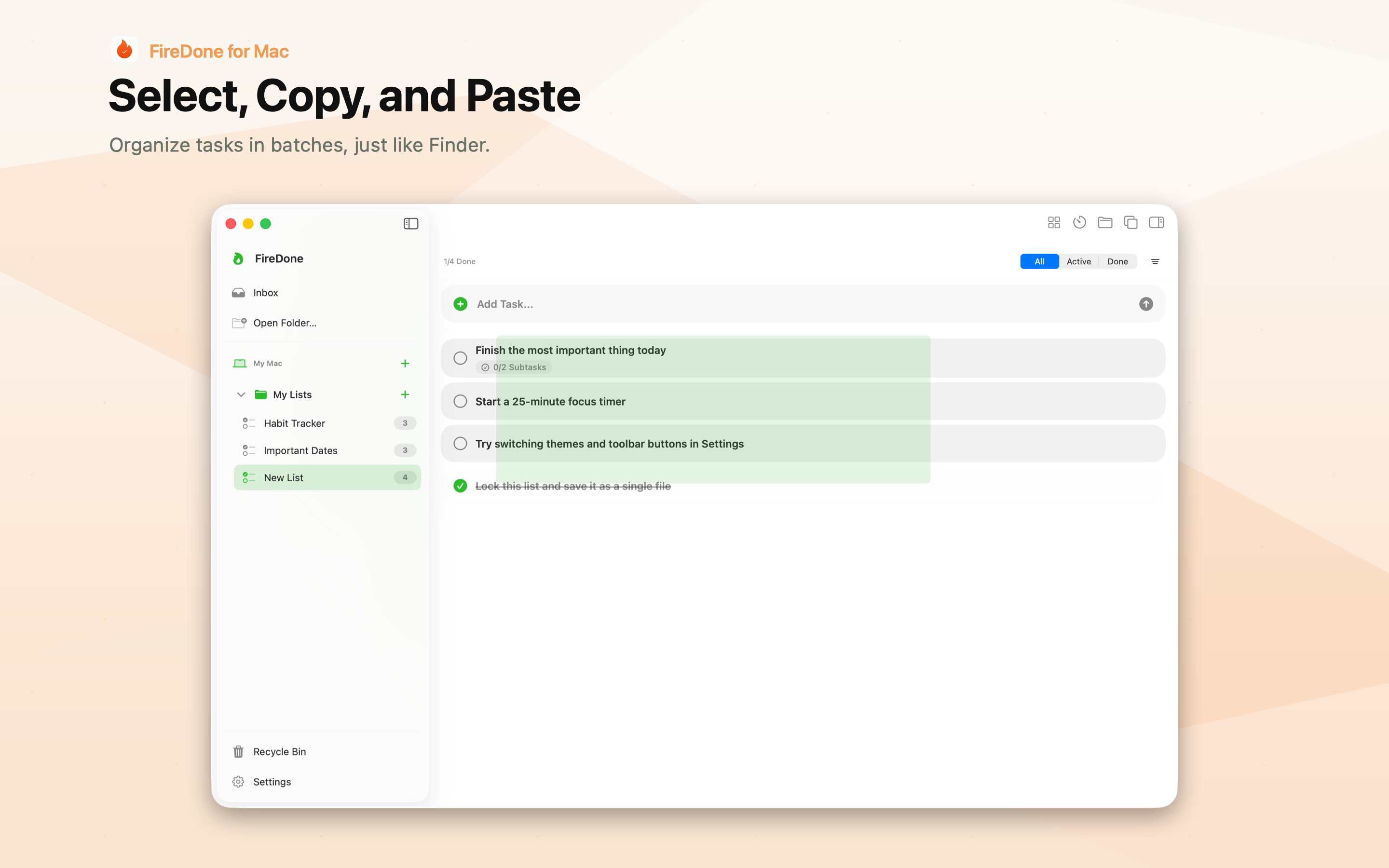Click the Habit Tracker list icon

point(248,423)
